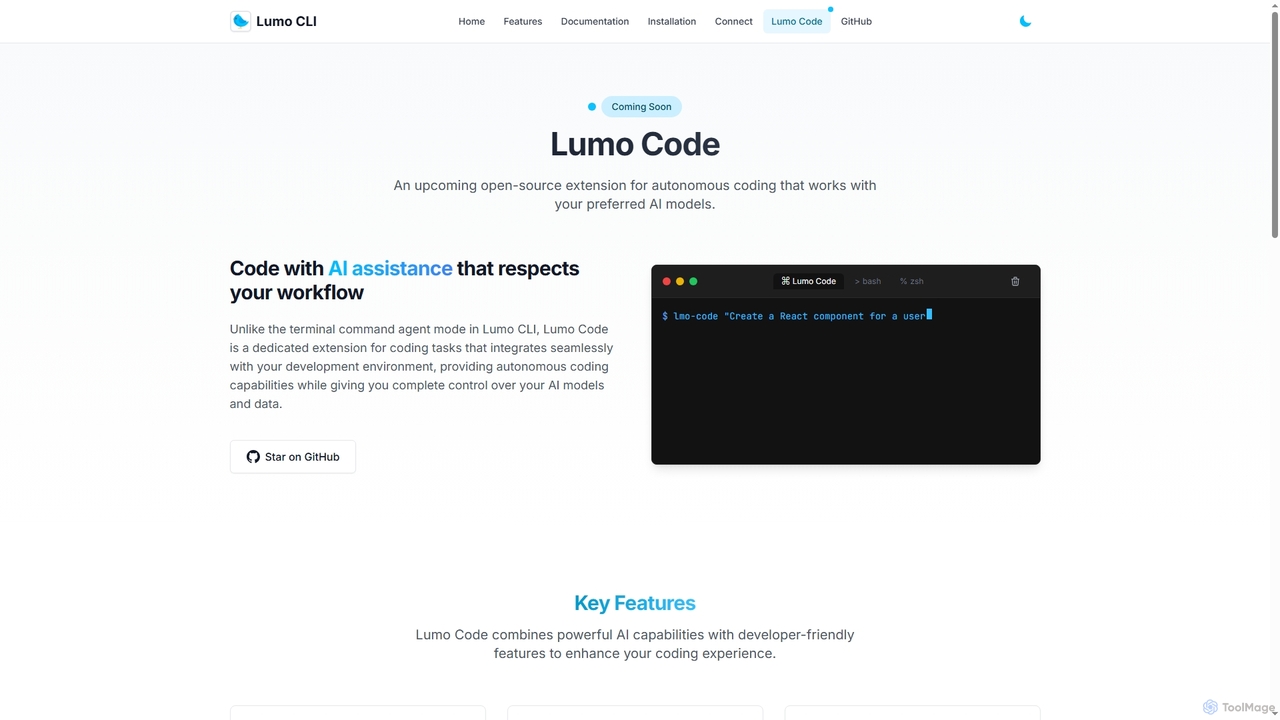The height and width of the screenshot is (720, 1280).
Task: Switch to the zsh terminal tab
Action: point(912,281)
